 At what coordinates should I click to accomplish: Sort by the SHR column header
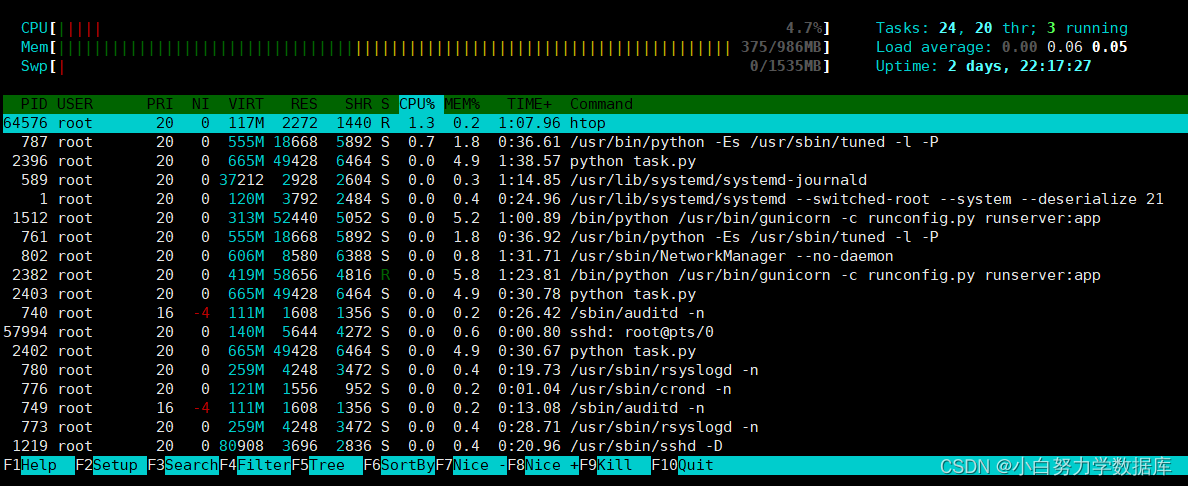[358, 104]
